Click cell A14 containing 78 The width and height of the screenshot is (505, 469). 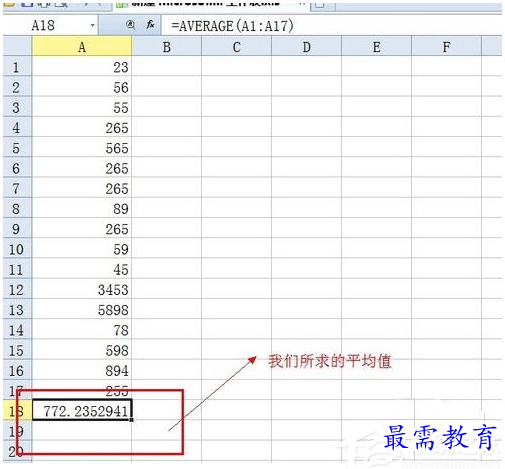[x=82, y=329]
